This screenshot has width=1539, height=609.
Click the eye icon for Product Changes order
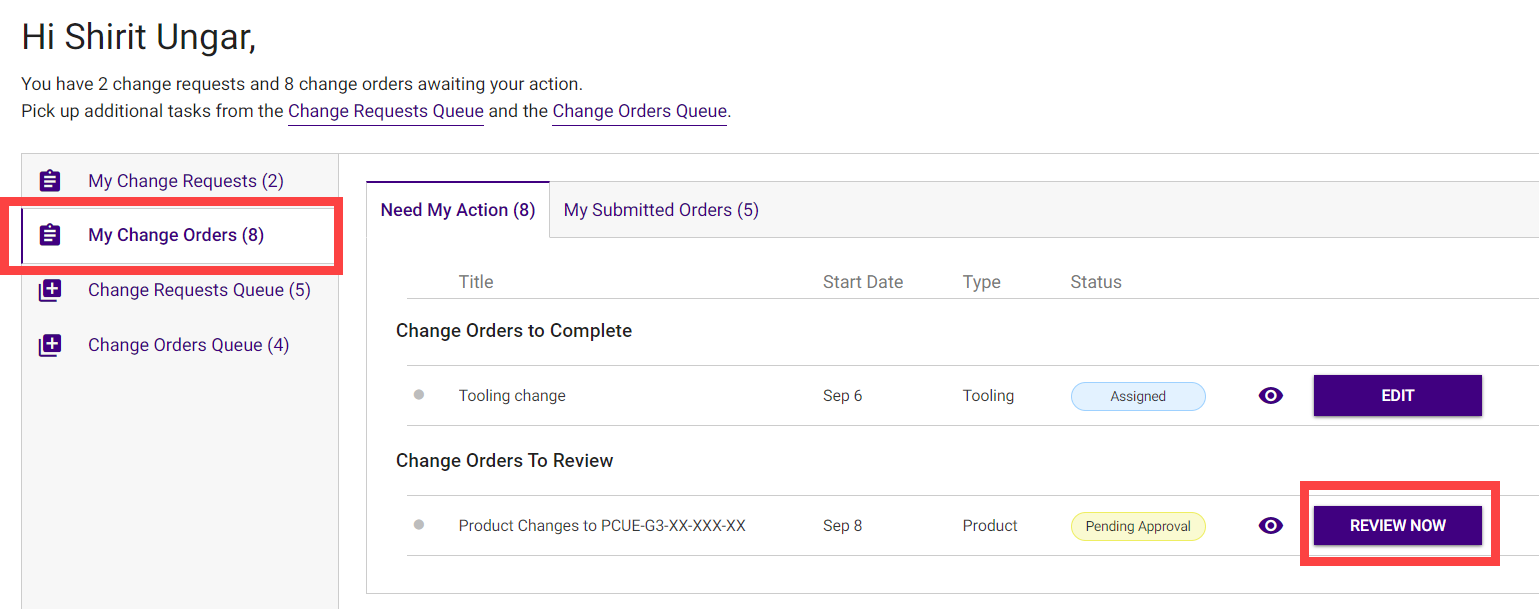tap(1270, 526)
